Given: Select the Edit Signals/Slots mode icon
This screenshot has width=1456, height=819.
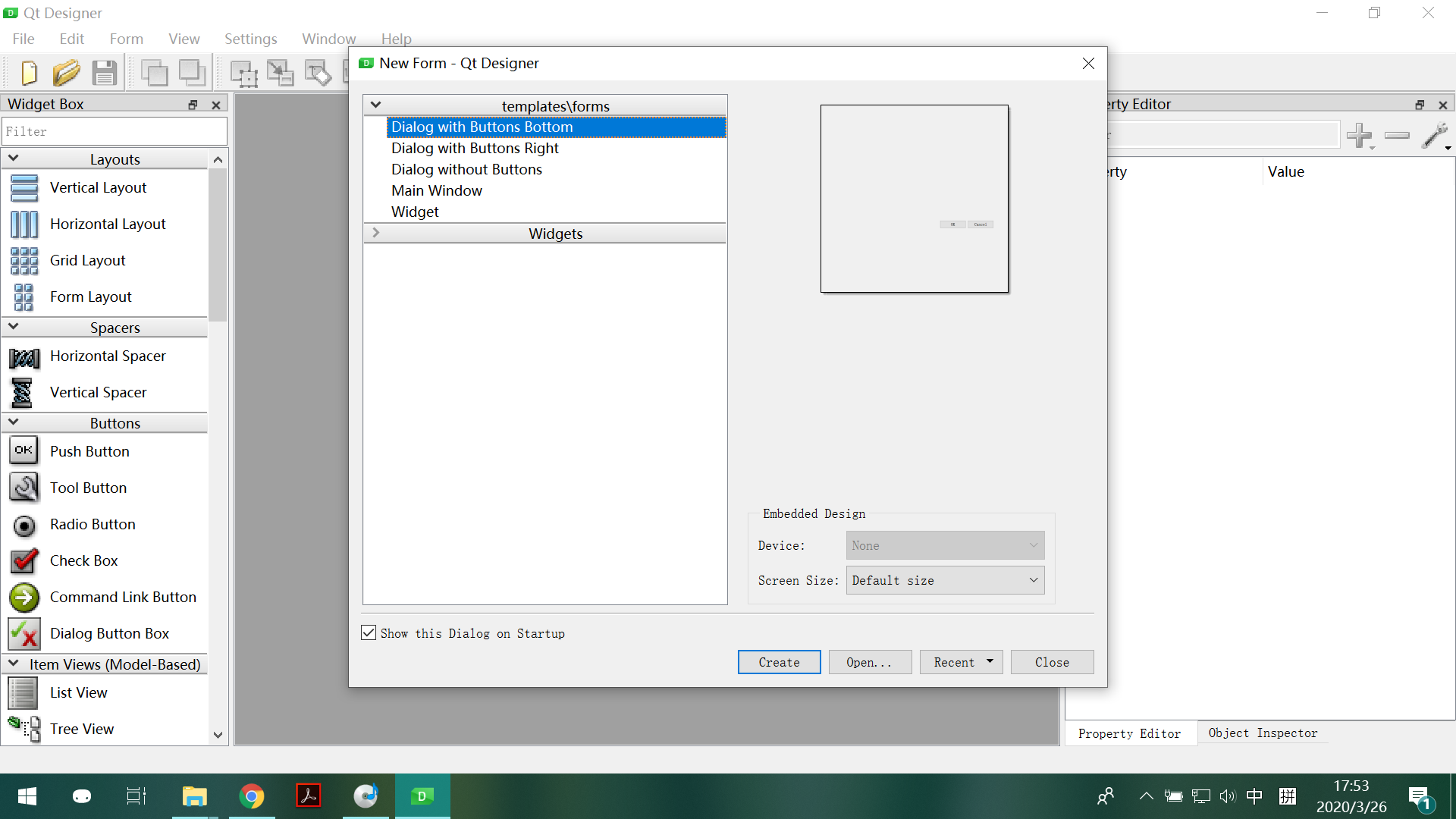Looking at the screenshot, I should click(281, 73).
